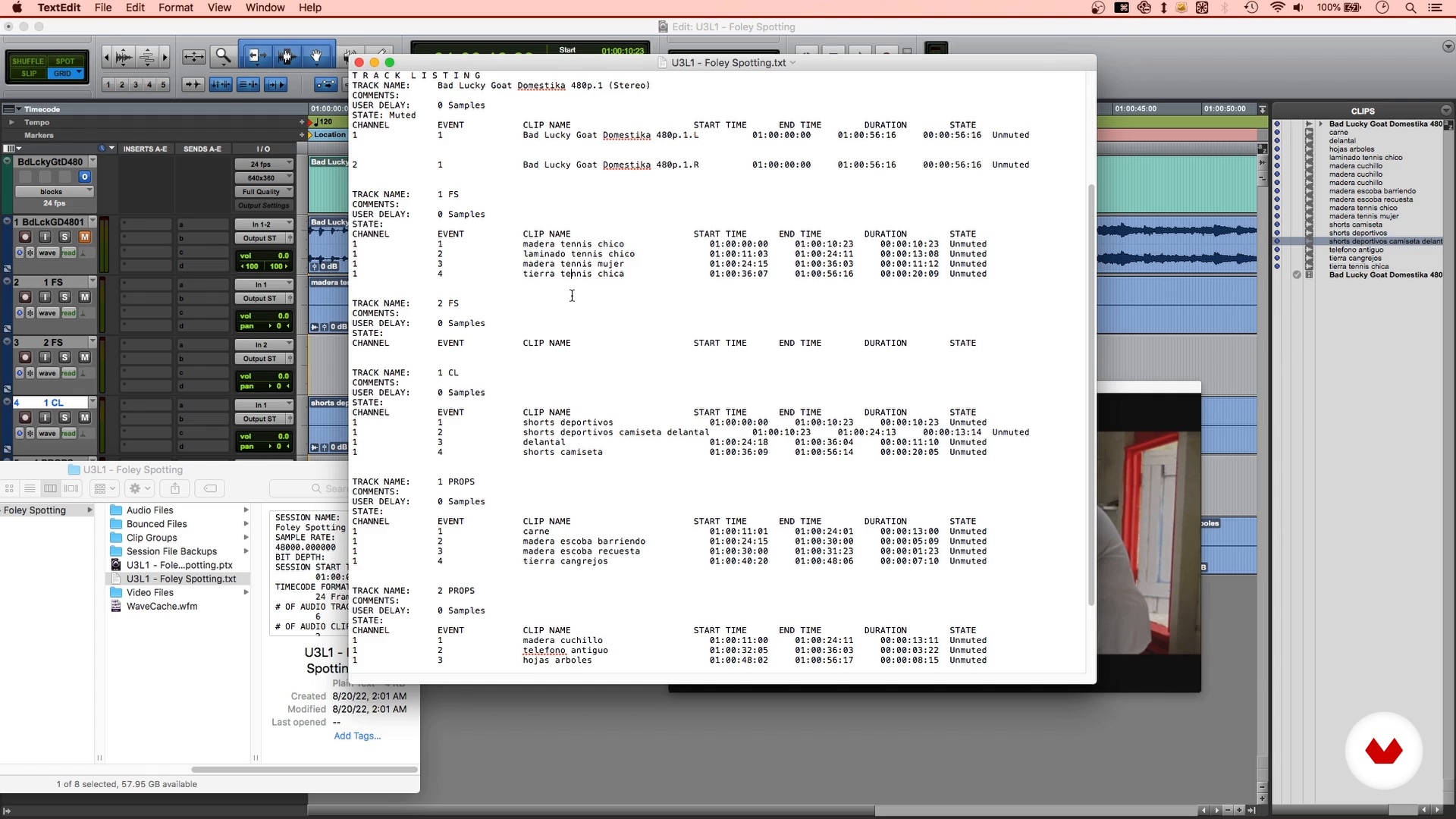Viewport: 1456px width, 819px height.
Task: Solo the 1 FS track
Action: coord(64,297)
